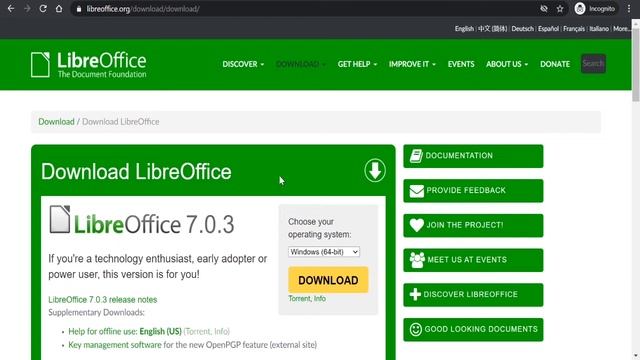Viewport: 640px width, 360px height.
Task: Switch language to Deutsch
Action: (522, 29)
